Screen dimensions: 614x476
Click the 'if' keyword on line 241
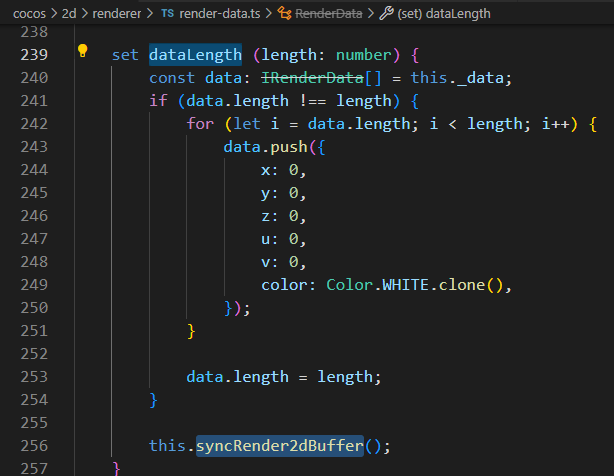point(159,101)
